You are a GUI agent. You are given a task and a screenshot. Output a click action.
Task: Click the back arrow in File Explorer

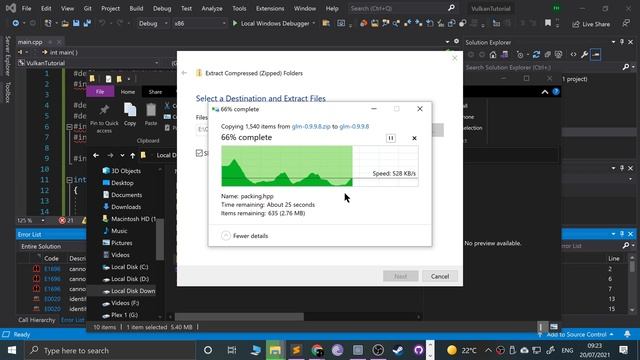coord(96,156)
